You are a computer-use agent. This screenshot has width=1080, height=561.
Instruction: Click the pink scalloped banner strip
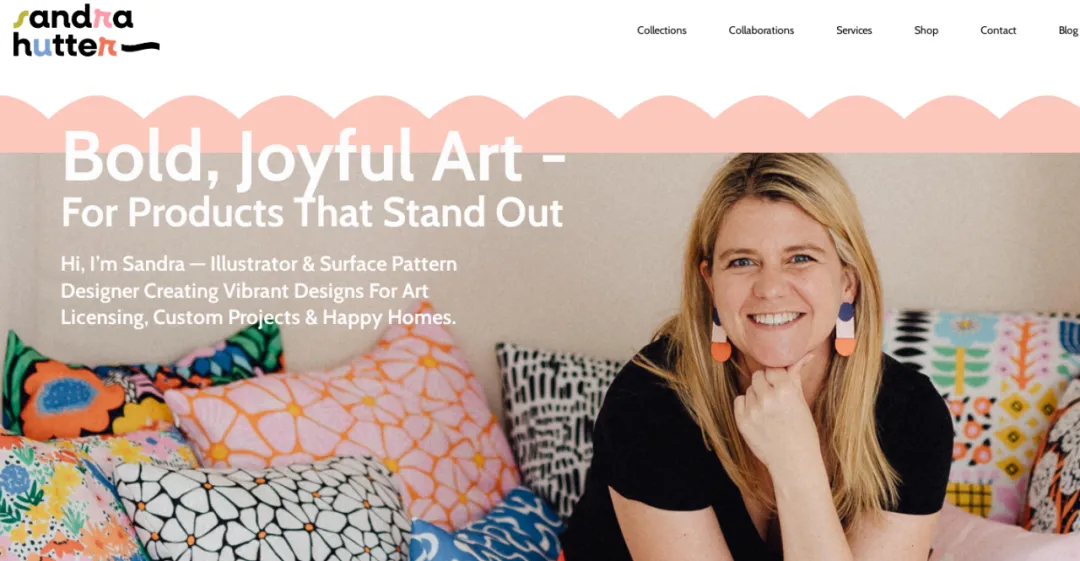point(540,124)
